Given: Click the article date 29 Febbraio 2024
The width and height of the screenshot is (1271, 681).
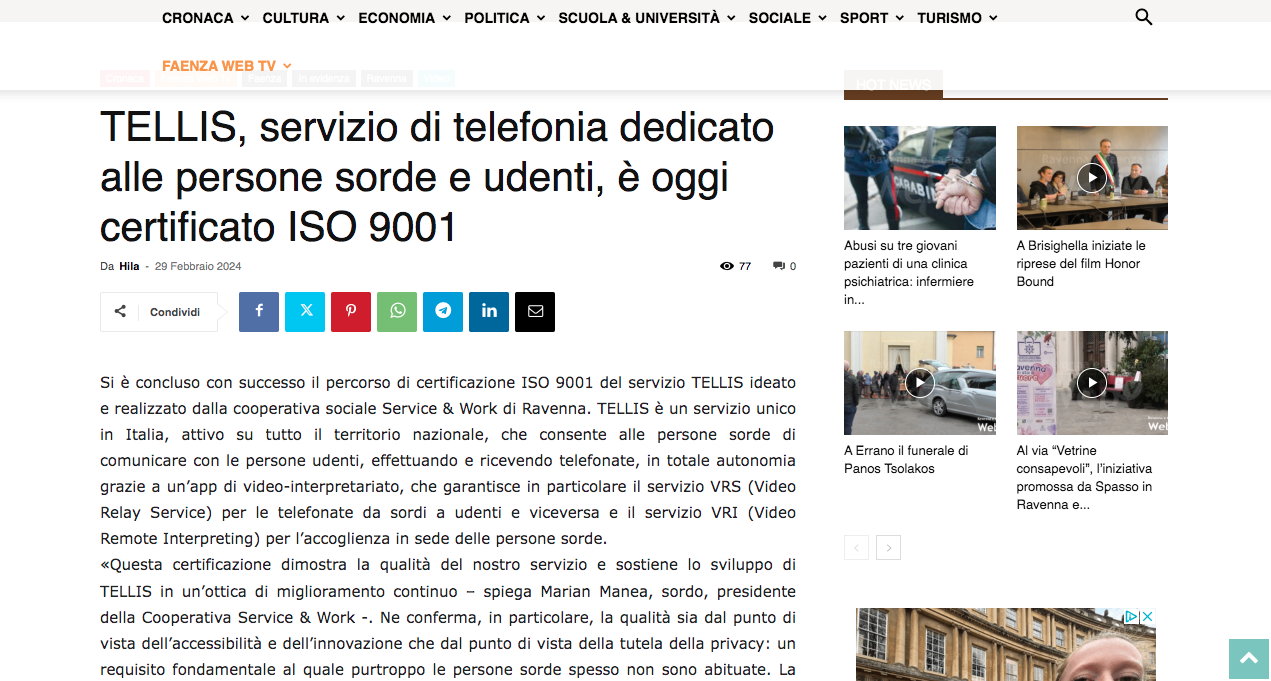Looking at the screenshot, I should pos(198,266).
